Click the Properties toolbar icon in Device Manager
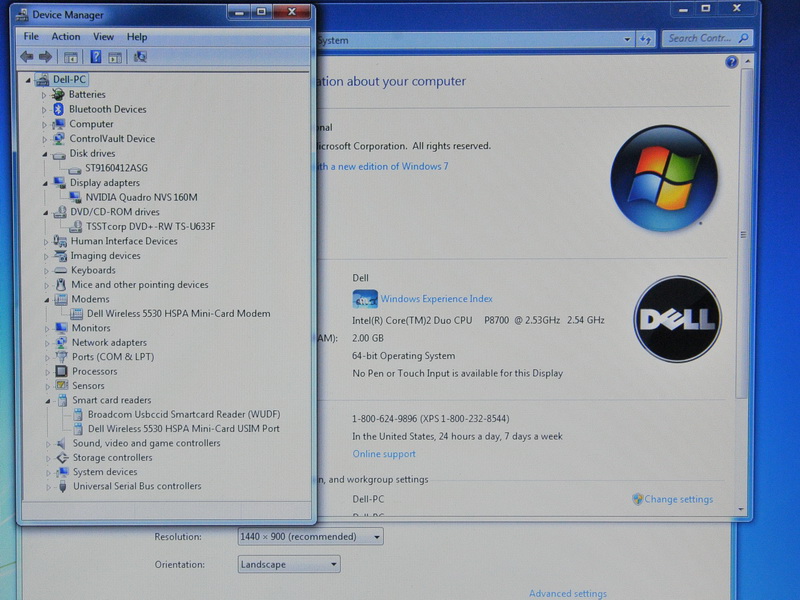The width and height of the screenshot is (800, 600). [x=115, y=57]
